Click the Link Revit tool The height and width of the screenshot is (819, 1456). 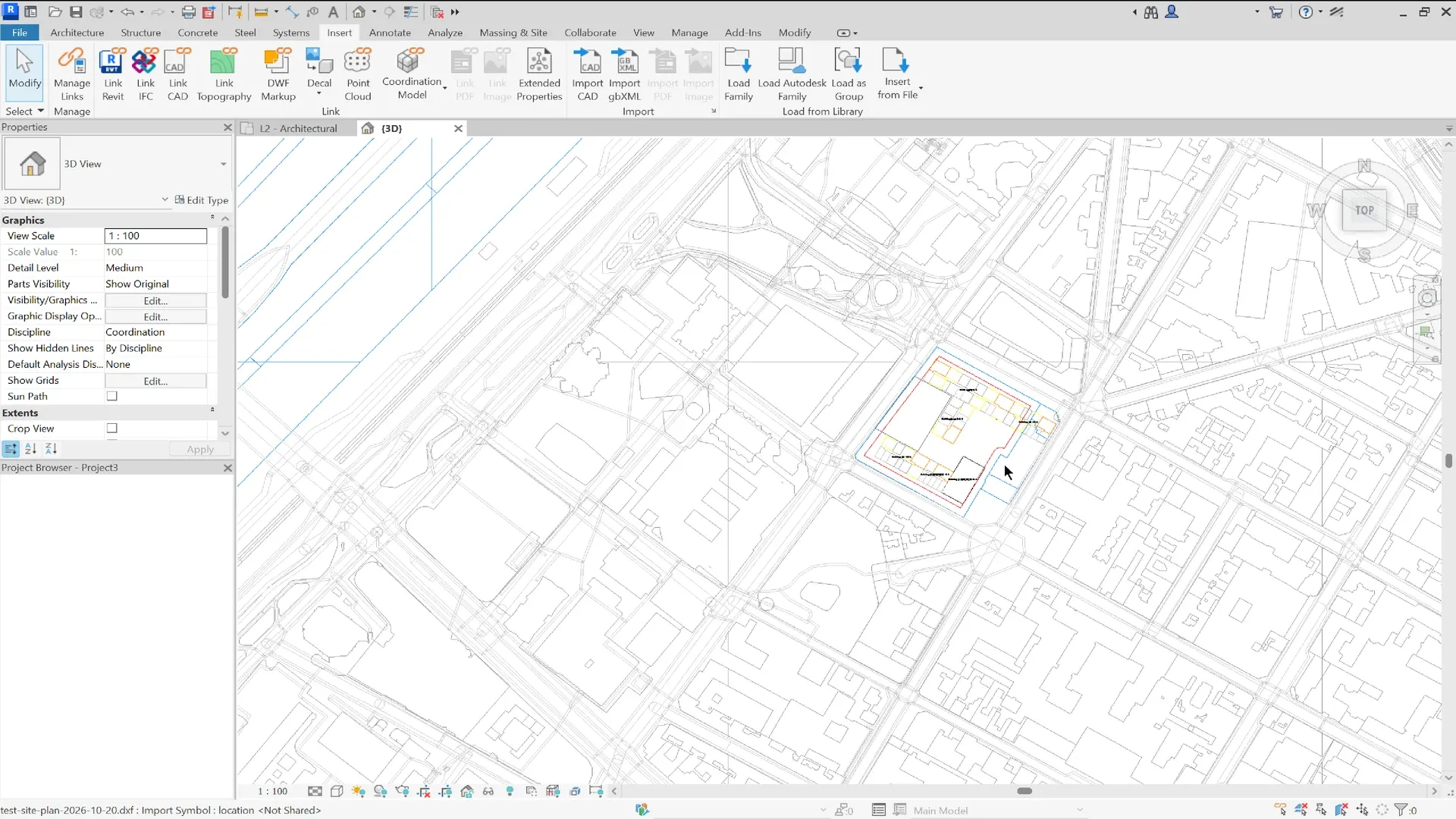112,74
